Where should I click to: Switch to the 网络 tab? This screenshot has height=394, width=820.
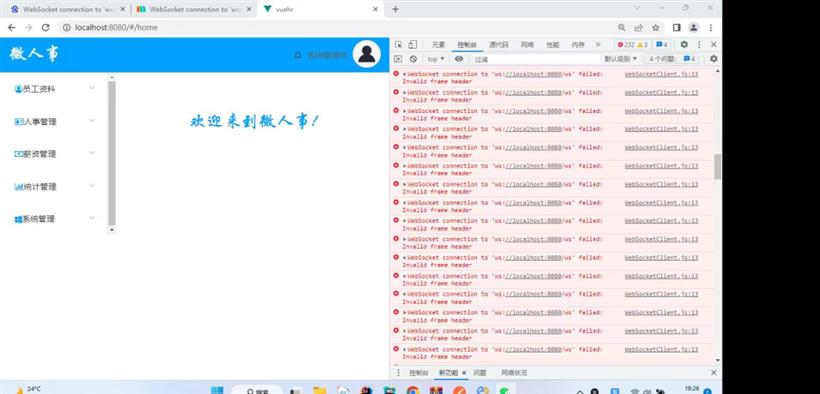click(x=527, y=45)
